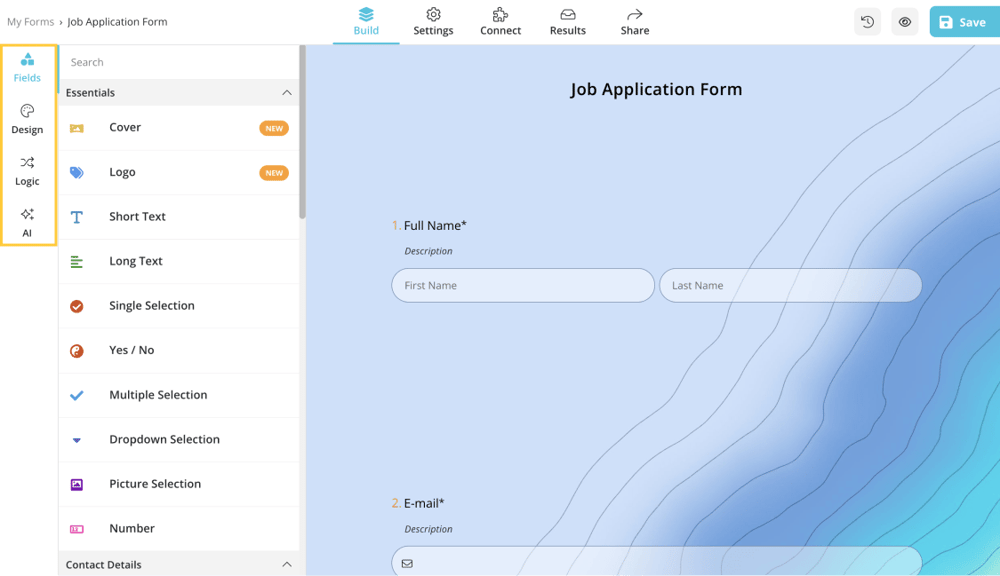Open the AI assistant panel

[28, 224]
